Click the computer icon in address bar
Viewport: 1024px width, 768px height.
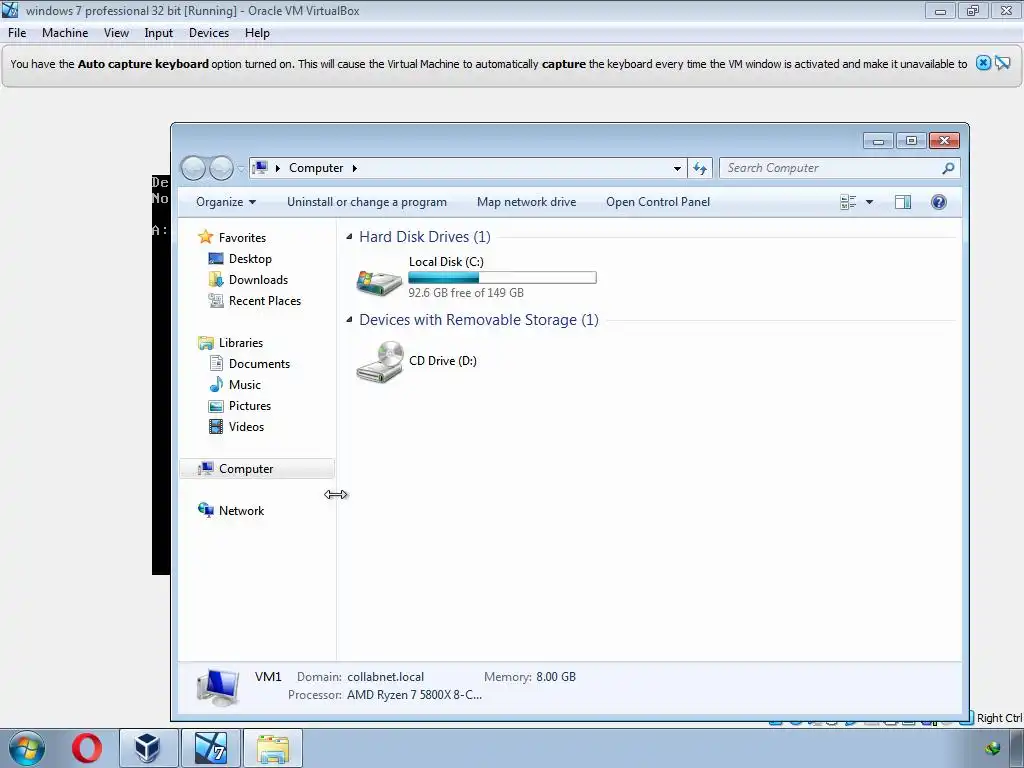coord(260,168)
